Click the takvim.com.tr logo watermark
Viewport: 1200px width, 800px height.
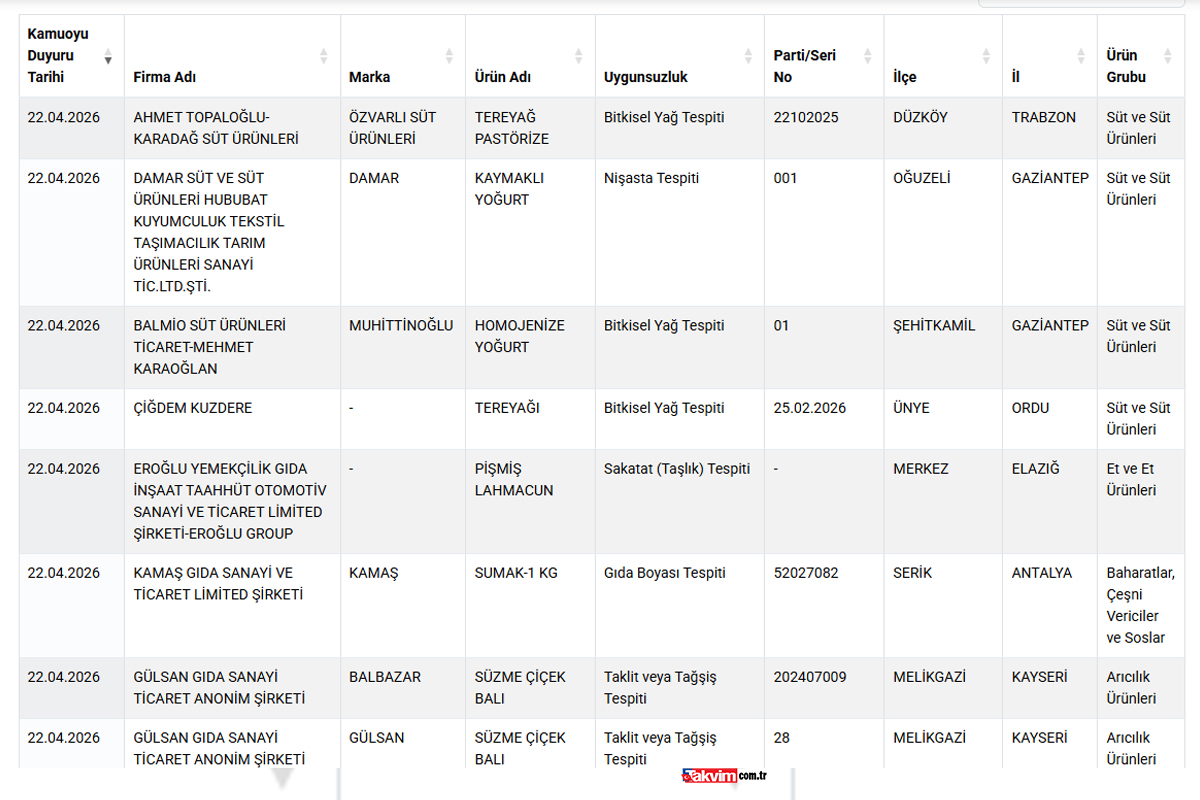click(724, 776)
